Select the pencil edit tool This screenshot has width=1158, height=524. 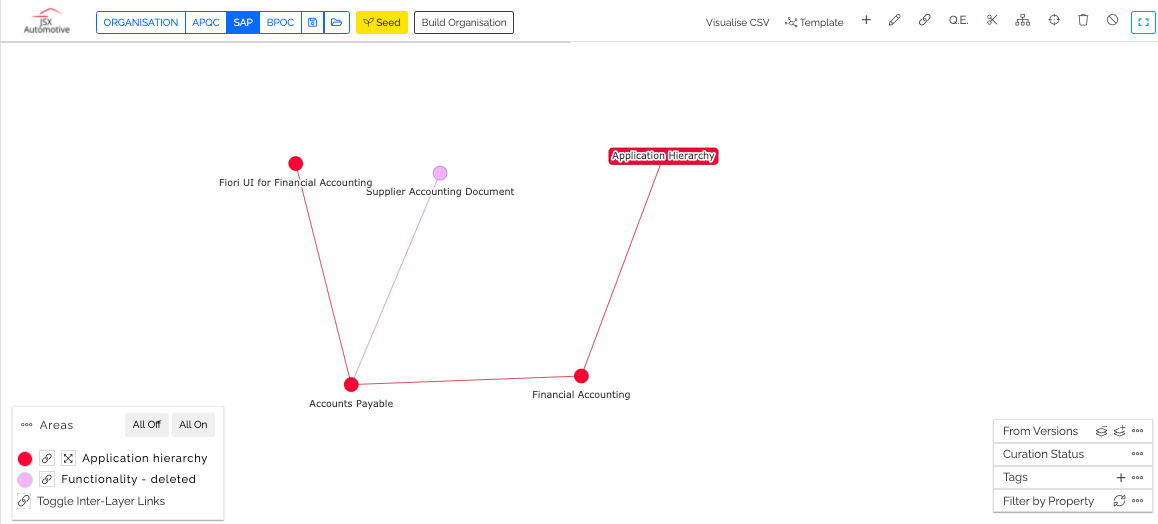click(x=895, y=21)
